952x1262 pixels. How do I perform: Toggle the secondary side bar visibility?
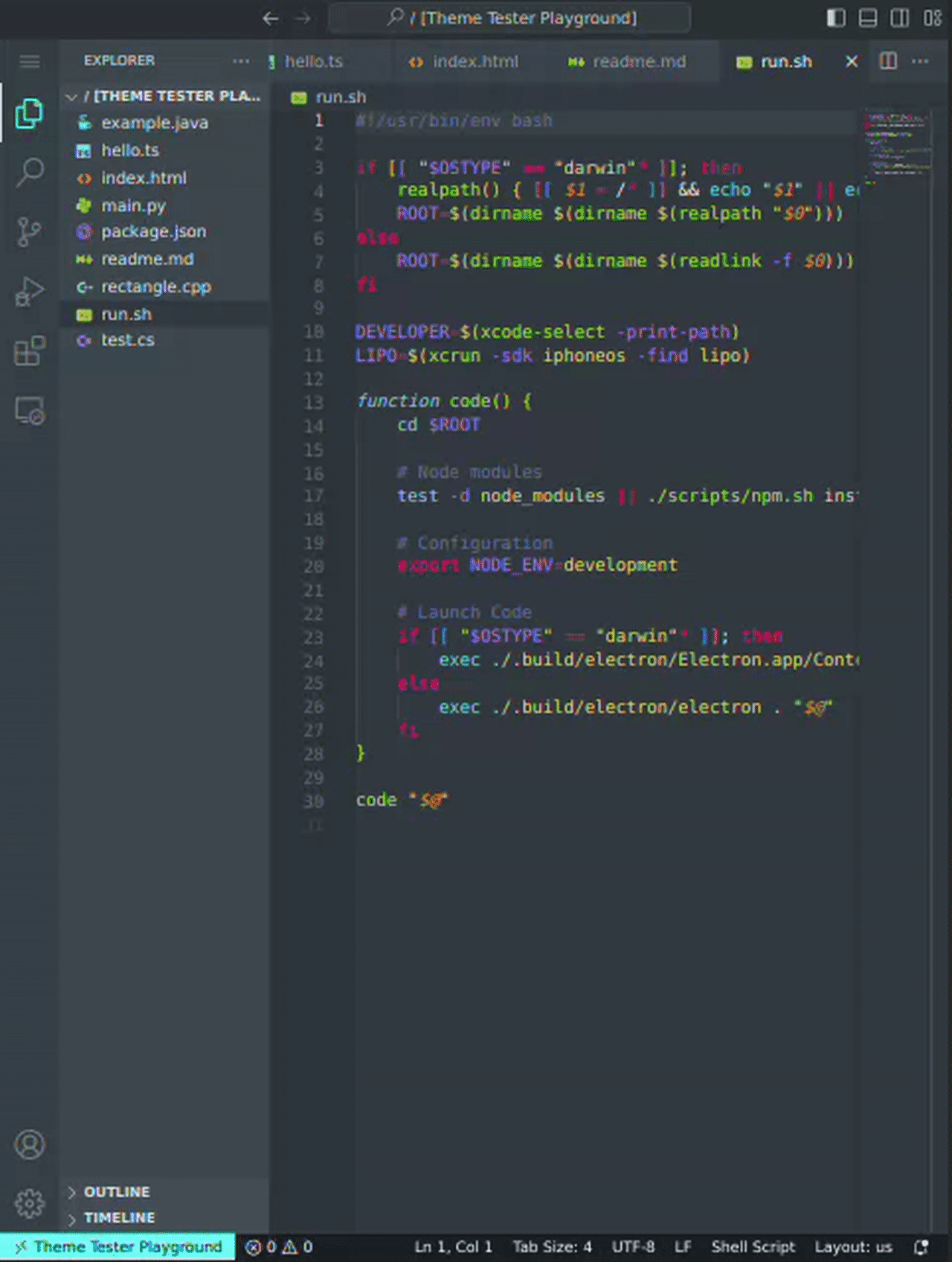[x=900, y=18]
